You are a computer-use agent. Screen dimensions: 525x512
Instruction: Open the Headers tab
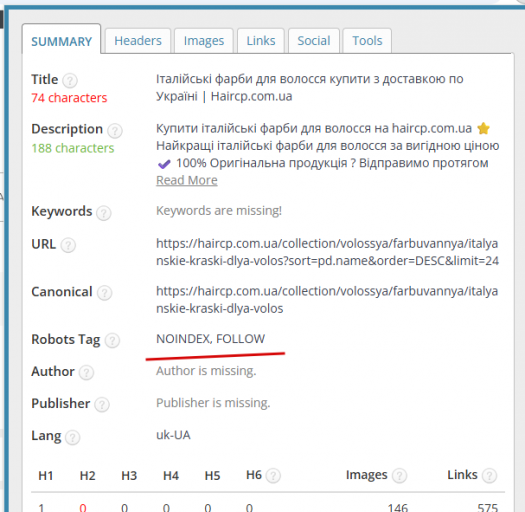click(138, 41)
